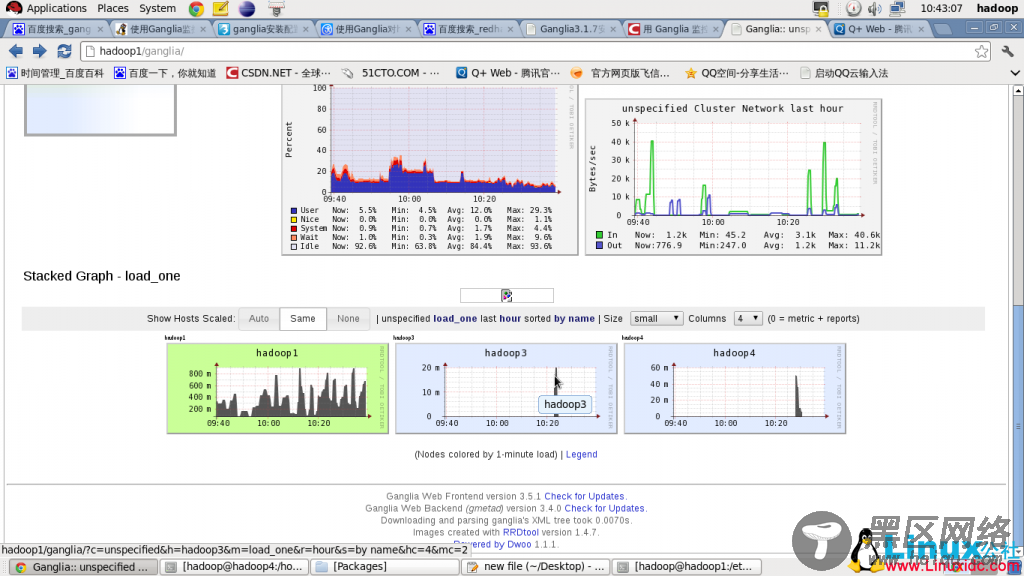Click the network connection tray icon

[x=897, y=8]
